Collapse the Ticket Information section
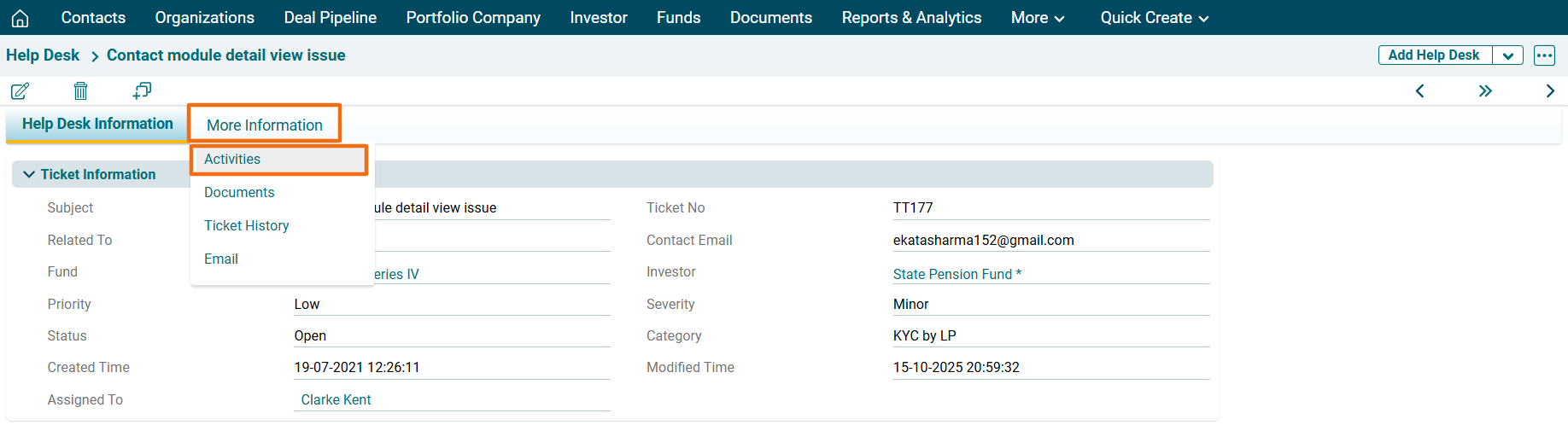 click(x=29, y=174)
